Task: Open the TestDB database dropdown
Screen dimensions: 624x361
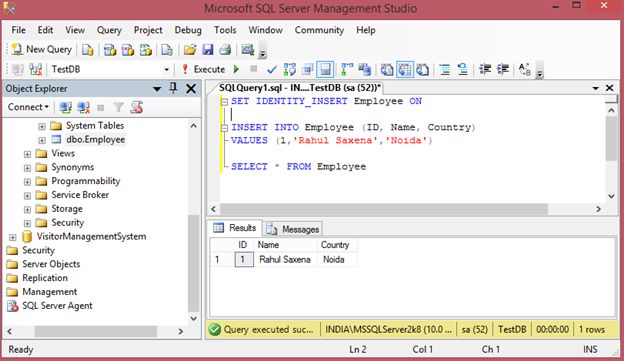Action: coord(166,70)
